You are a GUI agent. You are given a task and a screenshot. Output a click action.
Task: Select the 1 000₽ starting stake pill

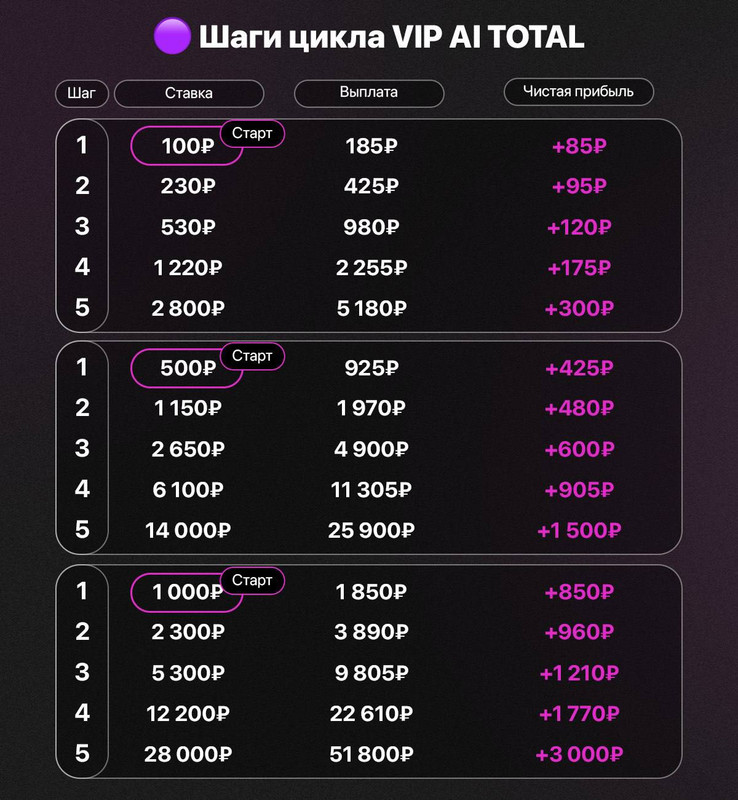click(x=186, y=592)
